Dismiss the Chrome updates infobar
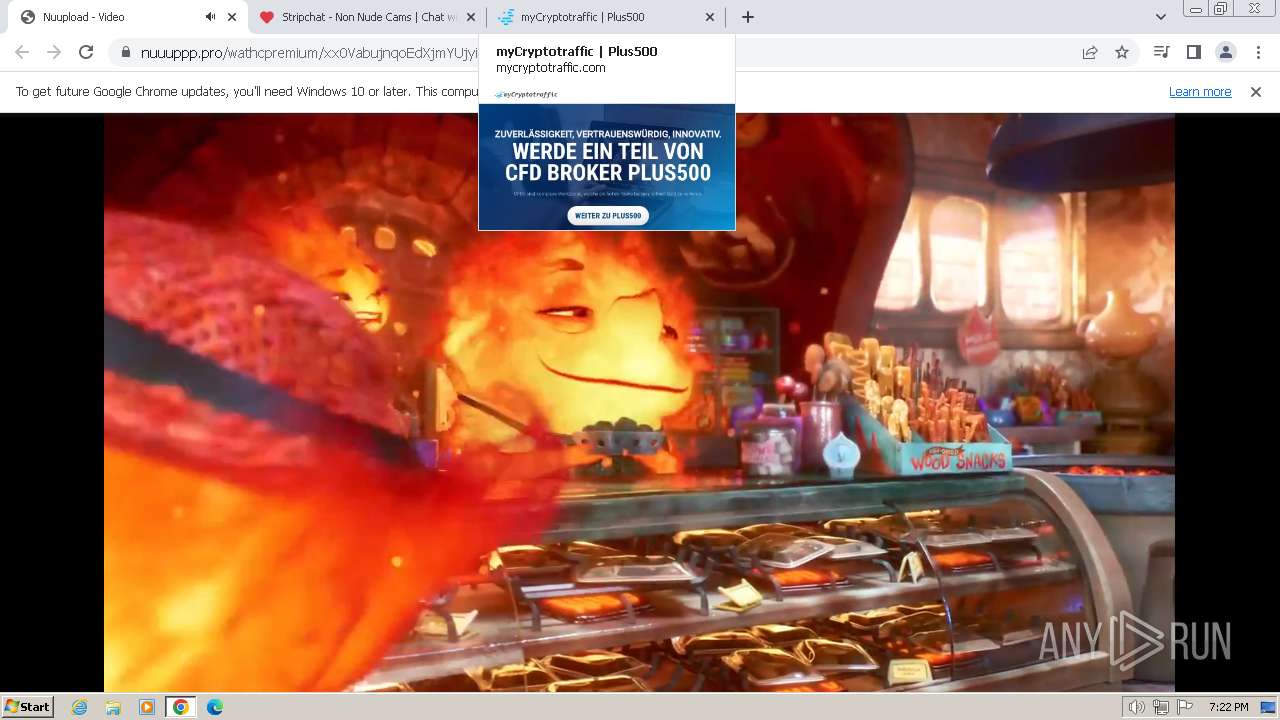The height and width of the screenshot is (720, 1280). [x=1256, y=91]
